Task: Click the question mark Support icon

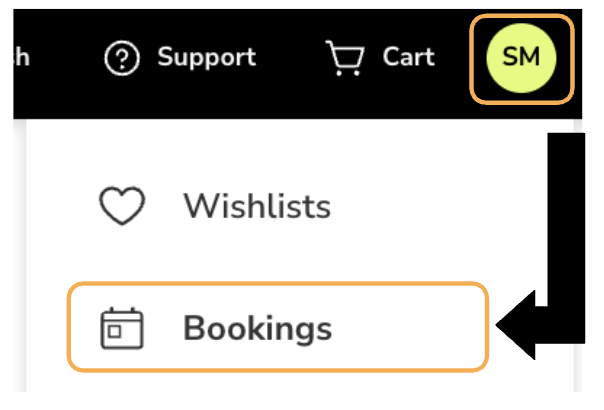Action: [122, 58]
